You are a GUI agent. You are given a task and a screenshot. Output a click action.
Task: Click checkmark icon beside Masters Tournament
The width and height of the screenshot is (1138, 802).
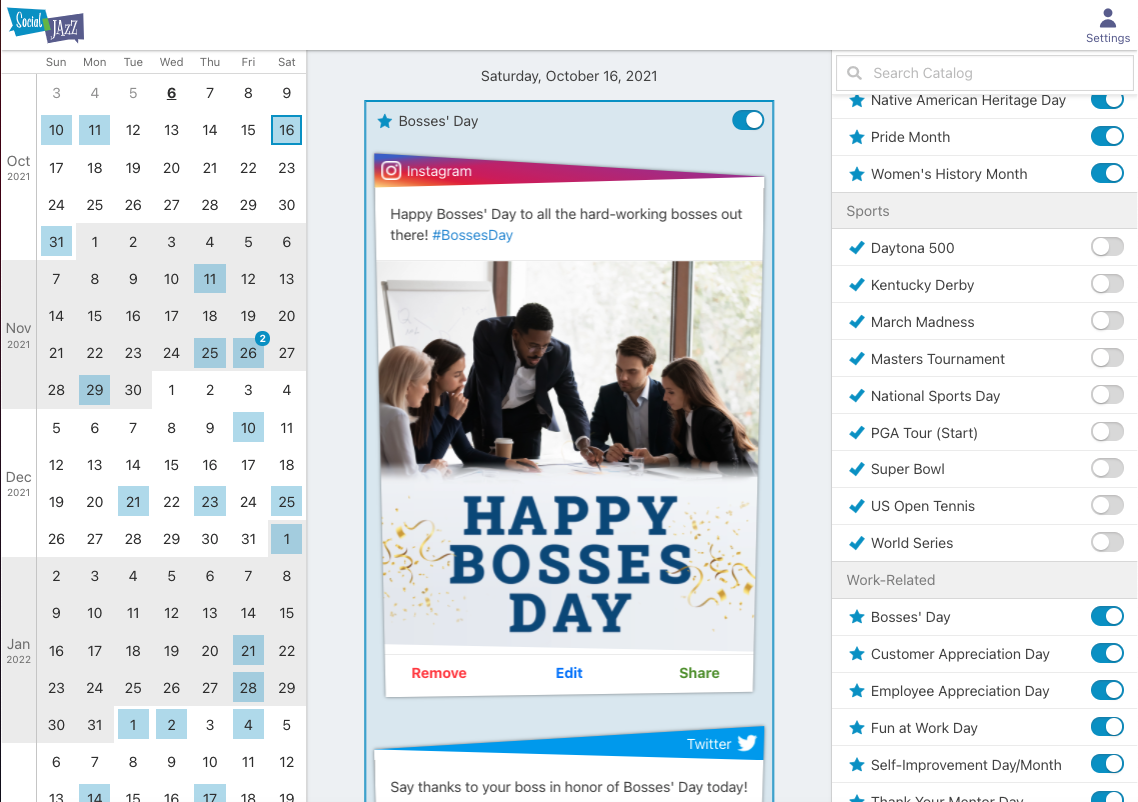(x=856, y=359)
